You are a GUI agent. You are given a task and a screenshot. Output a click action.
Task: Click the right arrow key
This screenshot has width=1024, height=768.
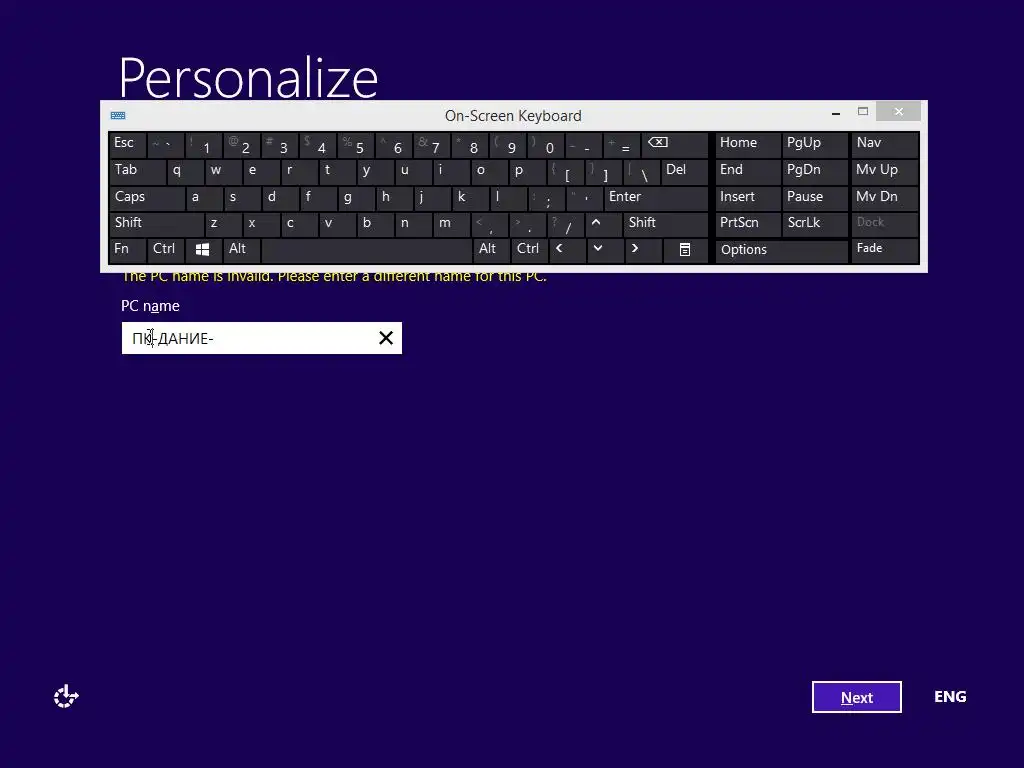point(642,250)
